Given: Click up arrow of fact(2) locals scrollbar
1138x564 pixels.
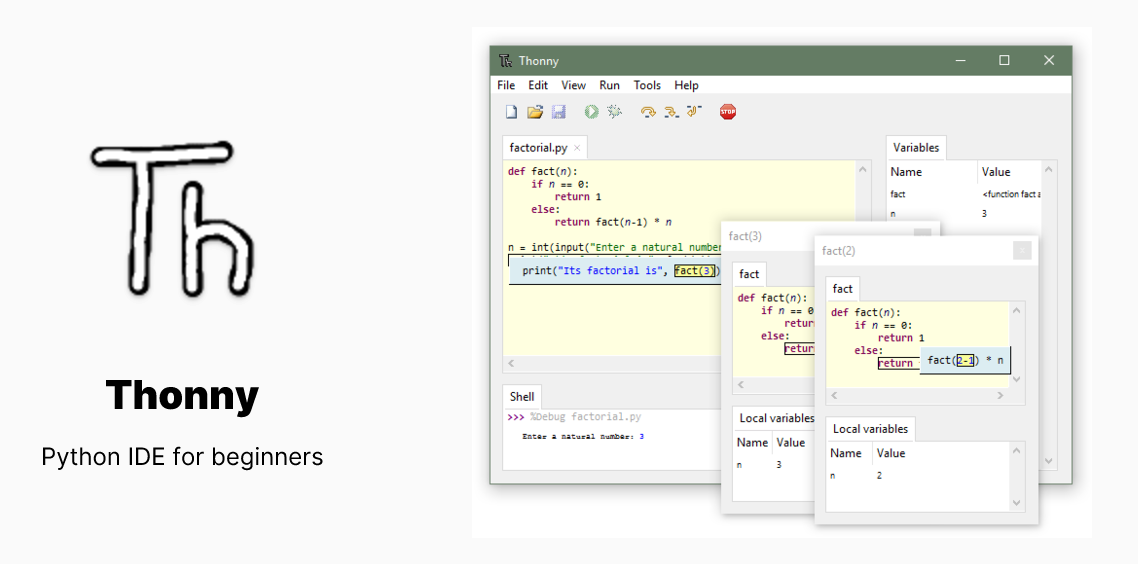Looking at the screenshot, I should [x=1016, y=451].
